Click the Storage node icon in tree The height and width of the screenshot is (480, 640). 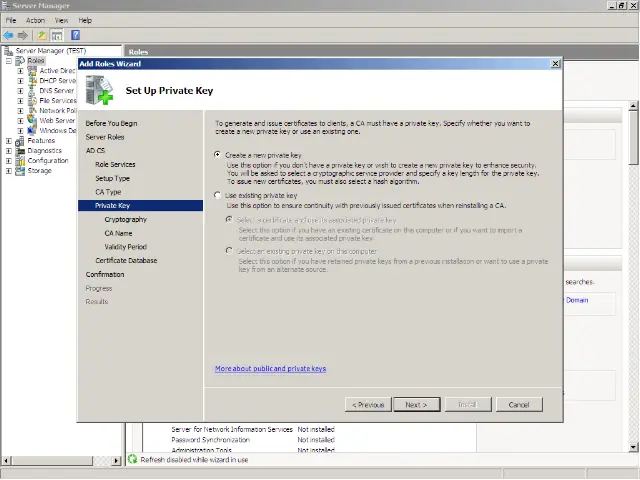[x=20, y=171]
